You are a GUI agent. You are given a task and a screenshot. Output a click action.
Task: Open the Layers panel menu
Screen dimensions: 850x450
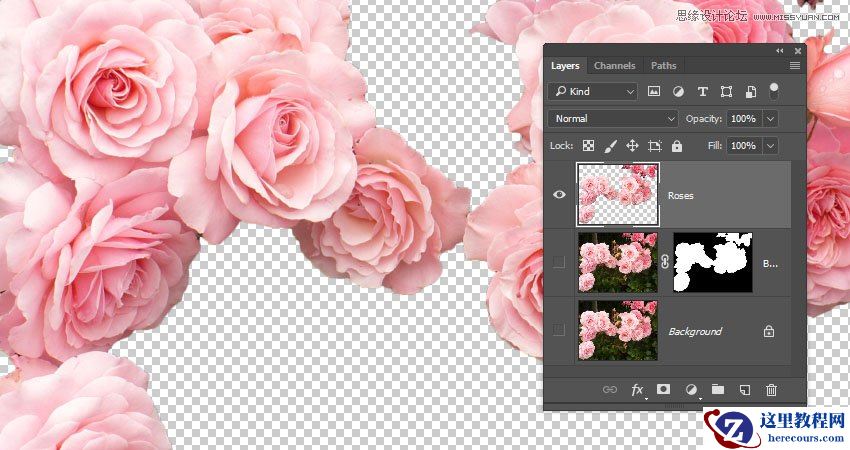795,66
